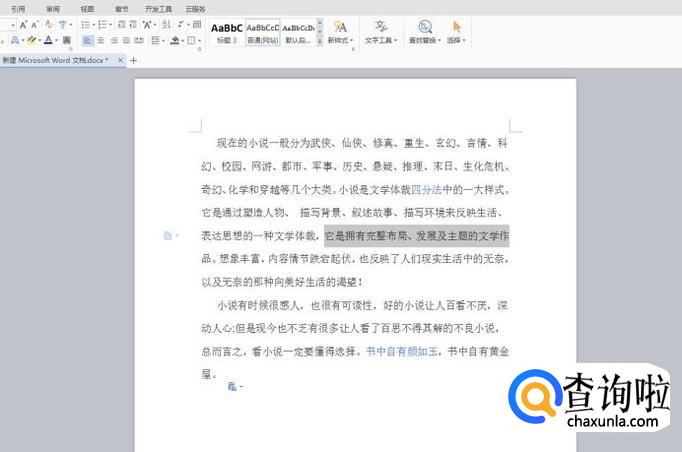The image size is (682, 452).
Task: Open the line spacing dropdown arrow
Action: 163,40
